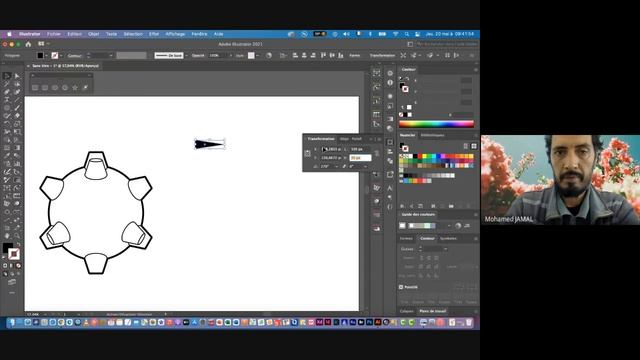Open macOS Spotlight search
The height and width of the screenshot is (360, 640).
pyautogui.click(x=407, y=34)
